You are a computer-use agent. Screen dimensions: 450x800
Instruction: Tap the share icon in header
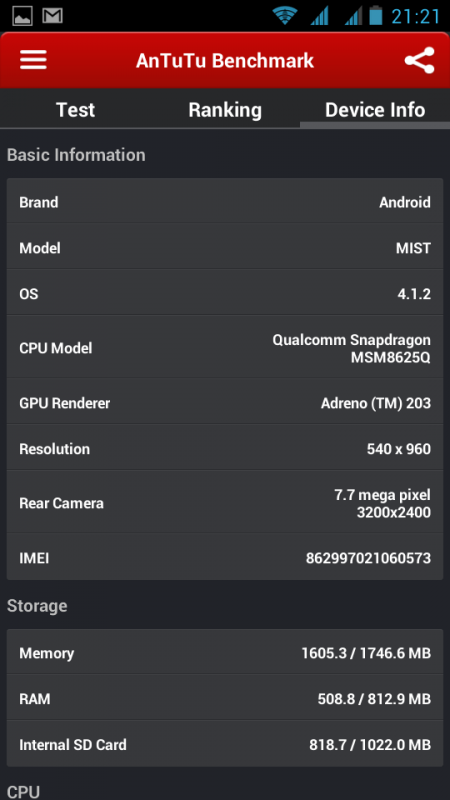(419, 60)
